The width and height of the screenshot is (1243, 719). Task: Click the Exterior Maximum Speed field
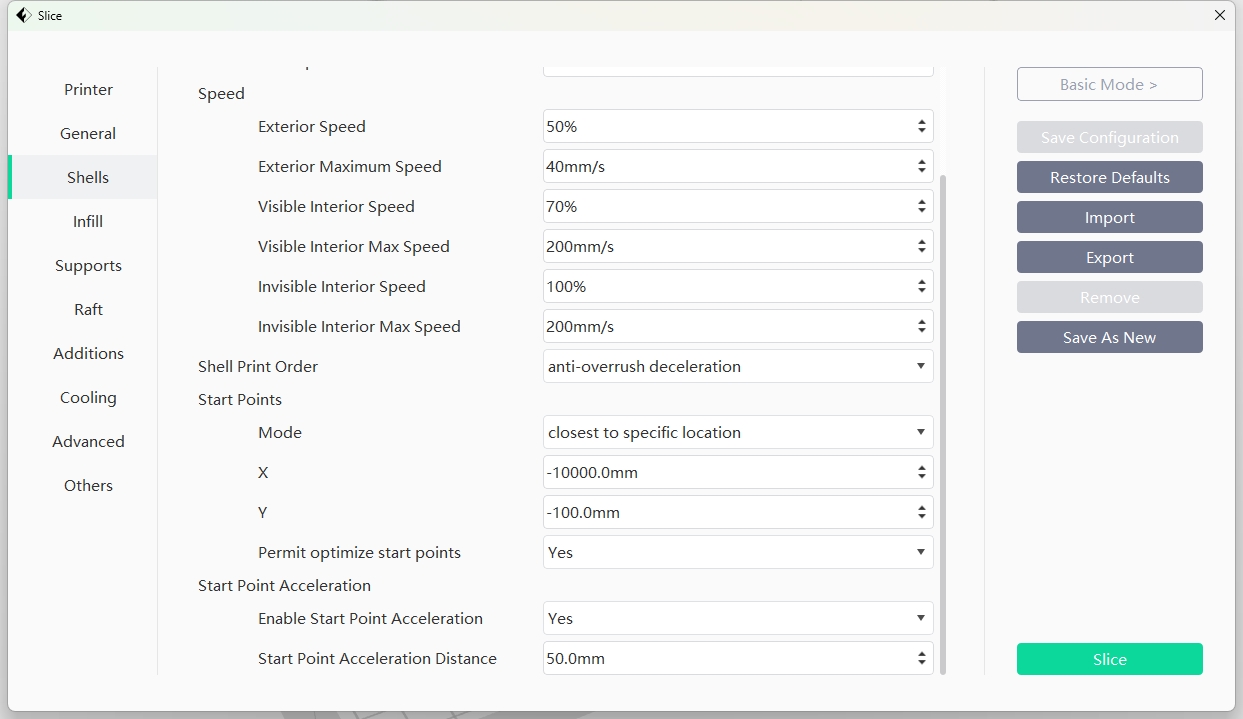727,167
